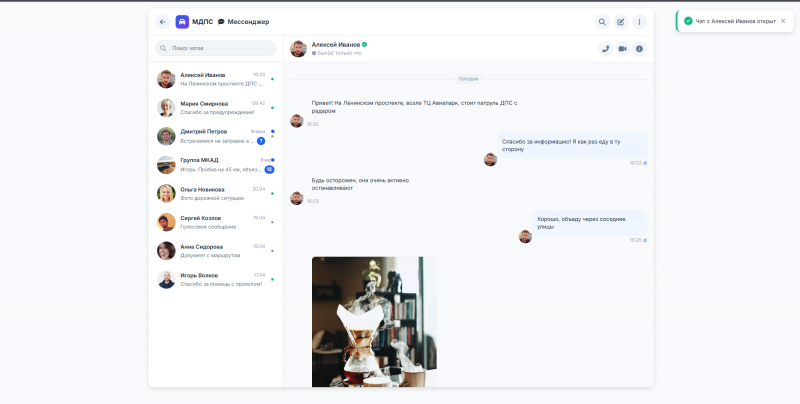The height and width of the screenshot is (404, 800).
Task: Open Дмитрий Петров conversation
Action: pyautogui.click(x=216, y=136)
